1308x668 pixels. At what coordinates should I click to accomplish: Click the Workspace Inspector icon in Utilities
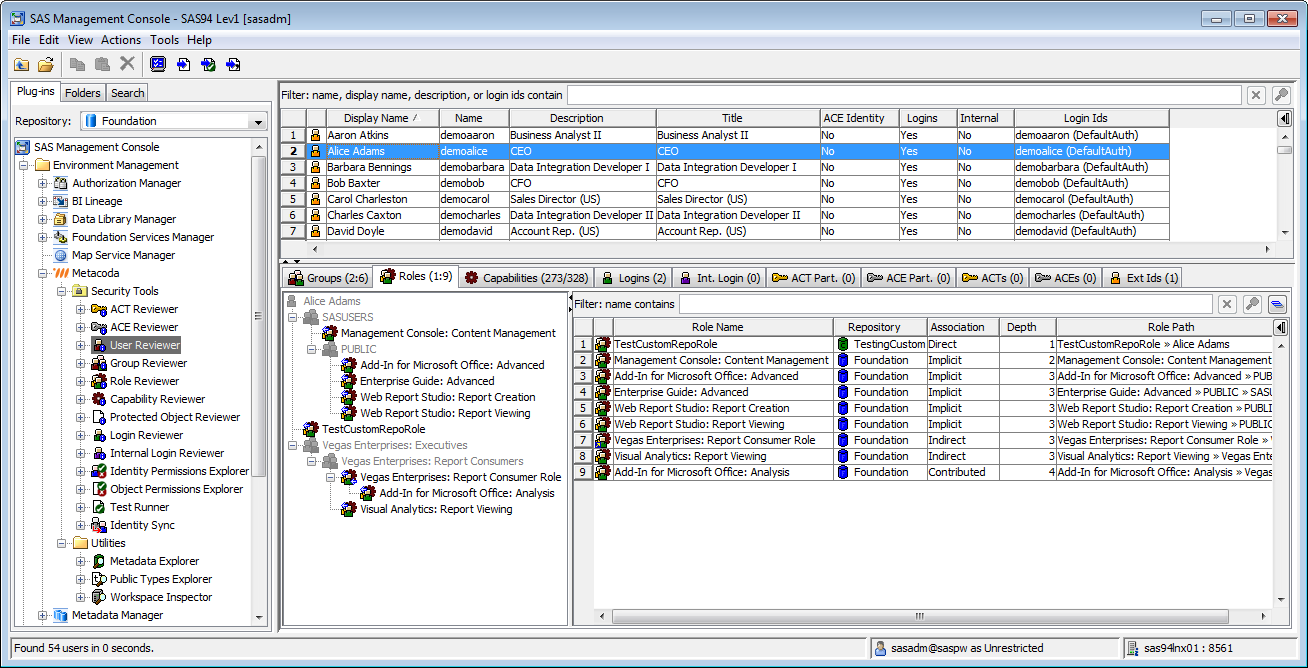pos(99,597)
